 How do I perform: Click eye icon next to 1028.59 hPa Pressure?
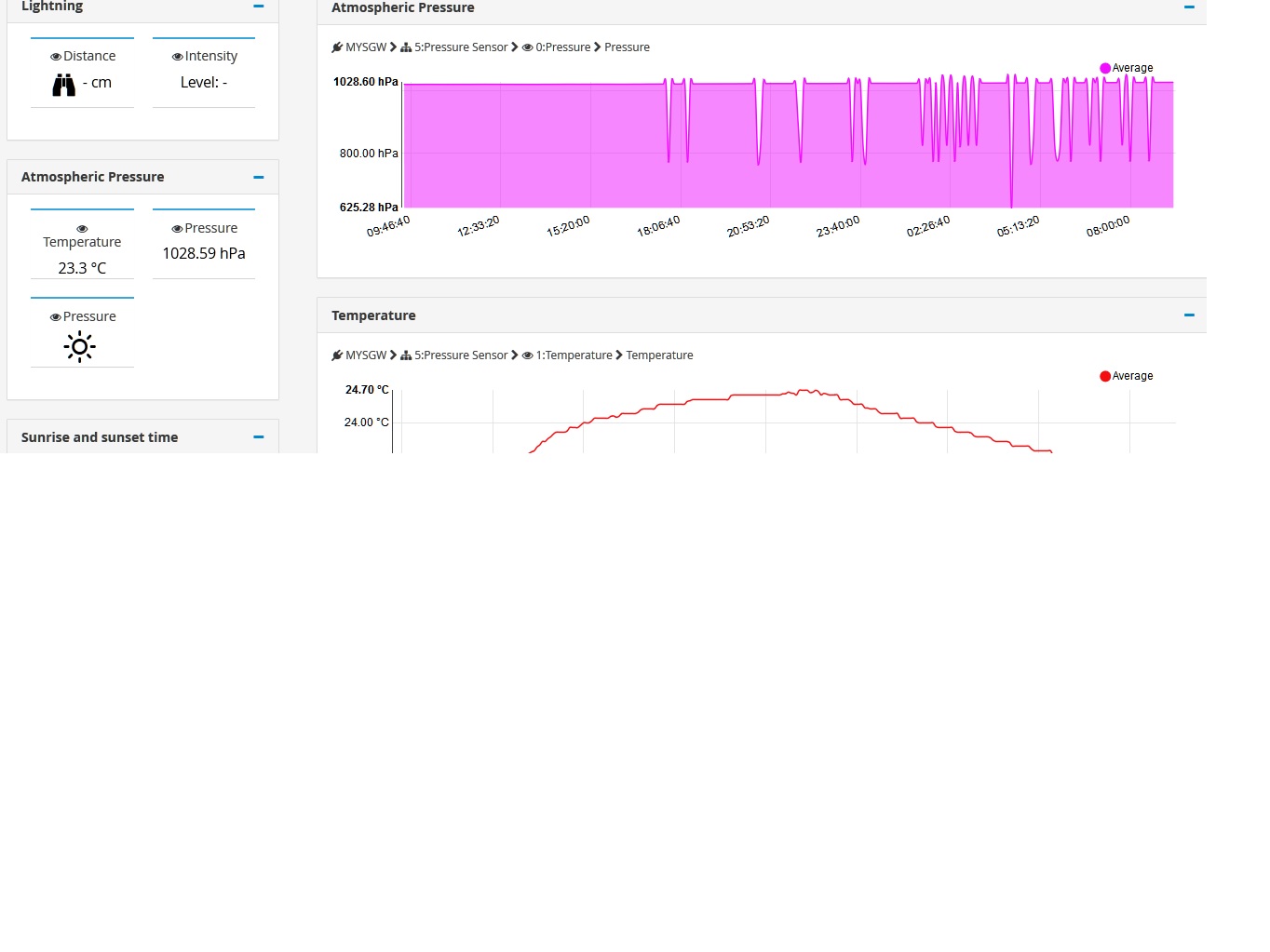(177, 229)
